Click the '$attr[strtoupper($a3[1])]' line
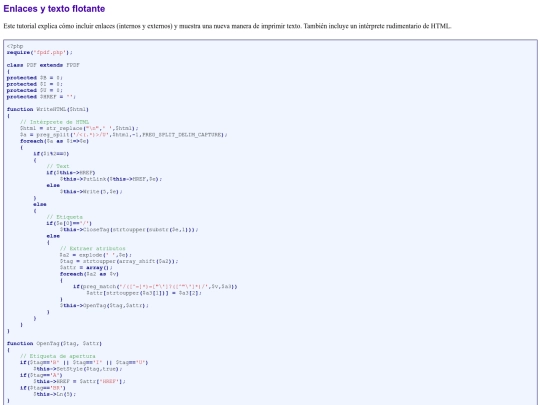The height and width of the screenshot is (405, 540). (x=144, y=293)
